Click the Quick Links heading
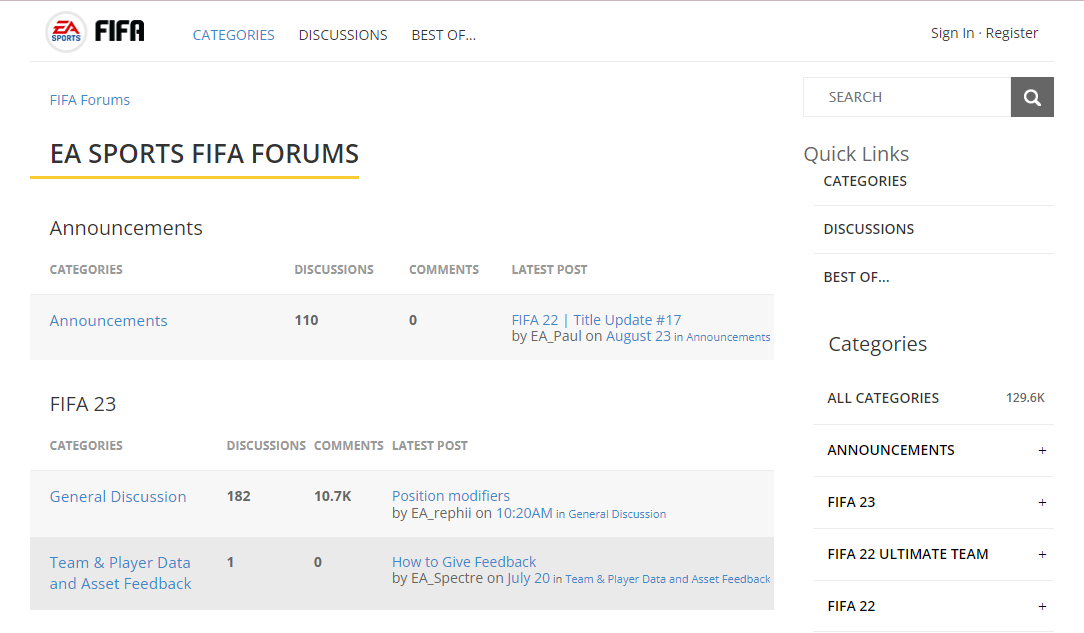The width and height of the screenshot is (1084, 633). pyautogui.click(x=856, y=154)
